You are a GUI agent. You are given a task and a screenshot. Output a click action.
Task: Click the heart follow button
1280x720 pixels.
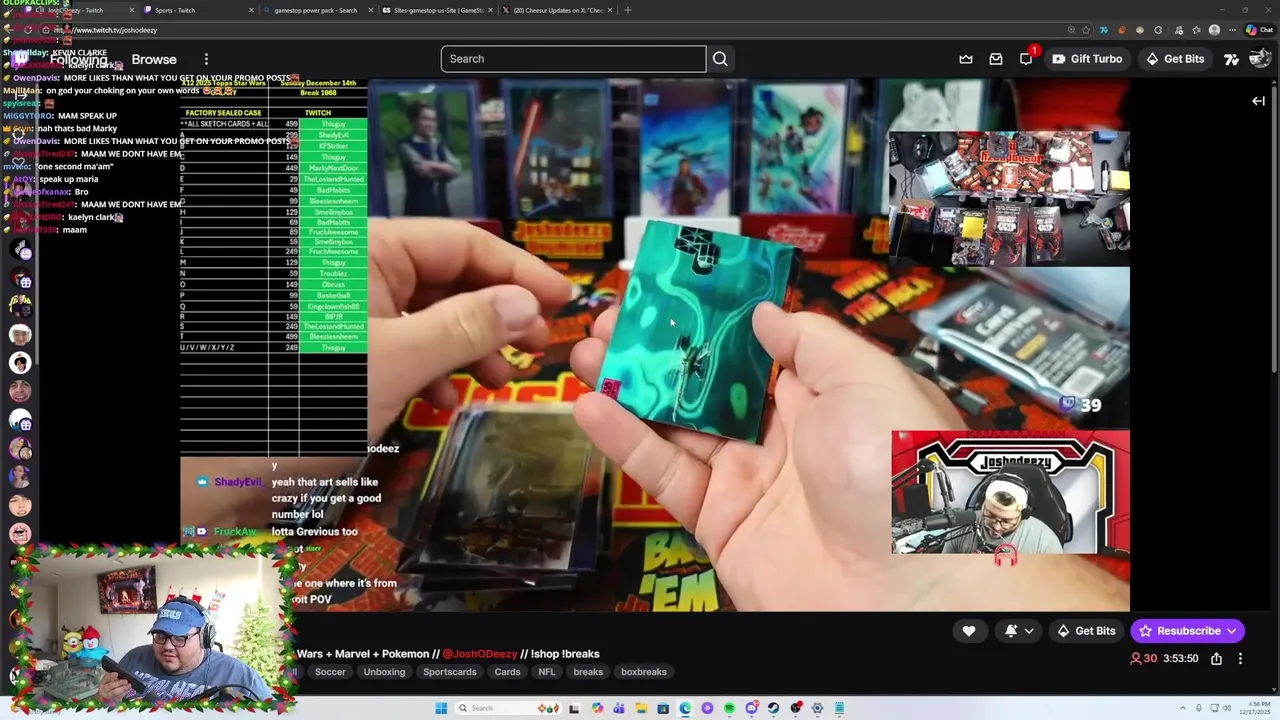pyautogui.click(x=969, y=631)
